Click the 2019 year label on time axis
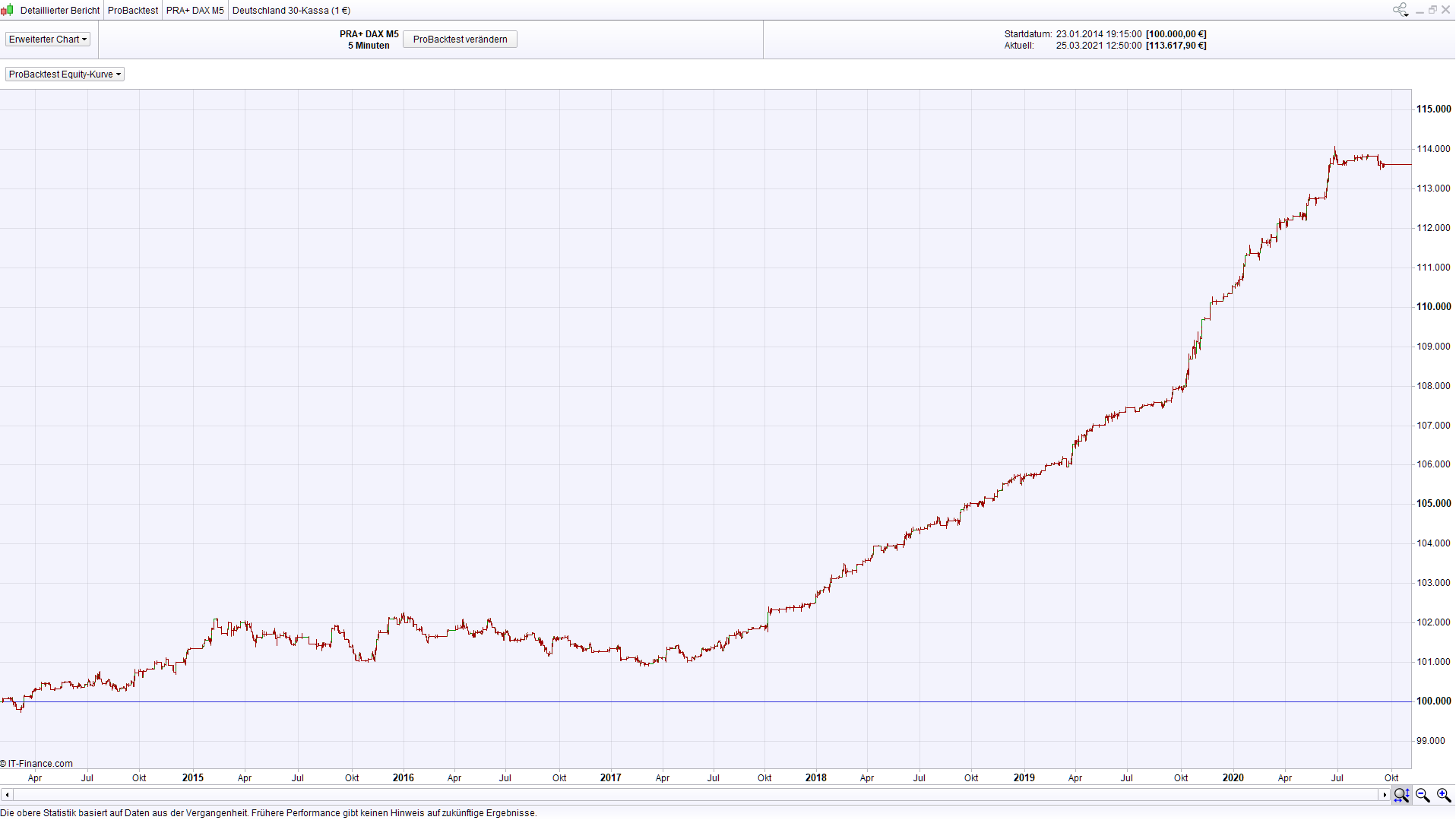 click(x=1024, y=778)
